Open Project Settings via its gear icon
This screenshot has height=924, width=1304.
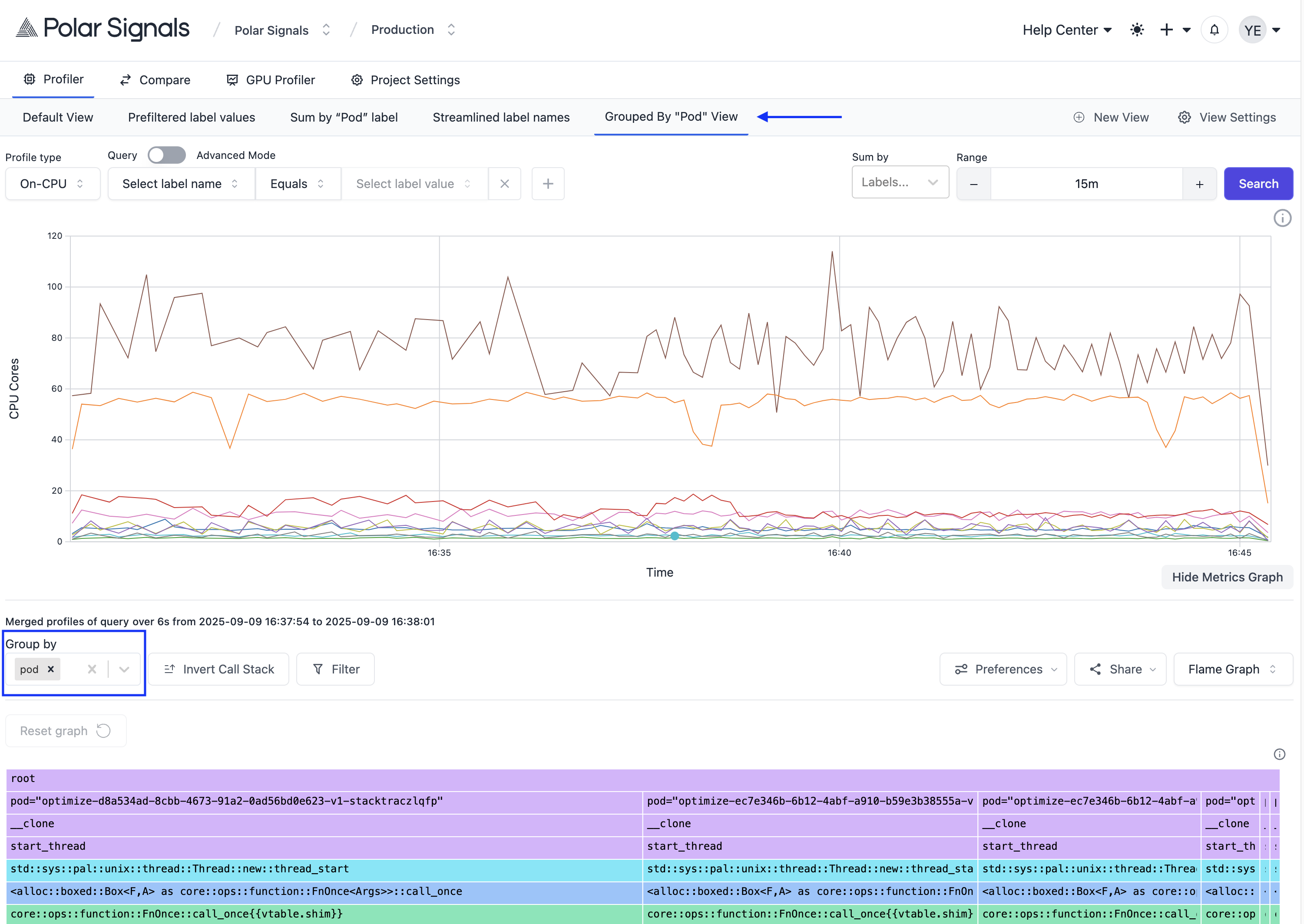(x=357, y=79)
